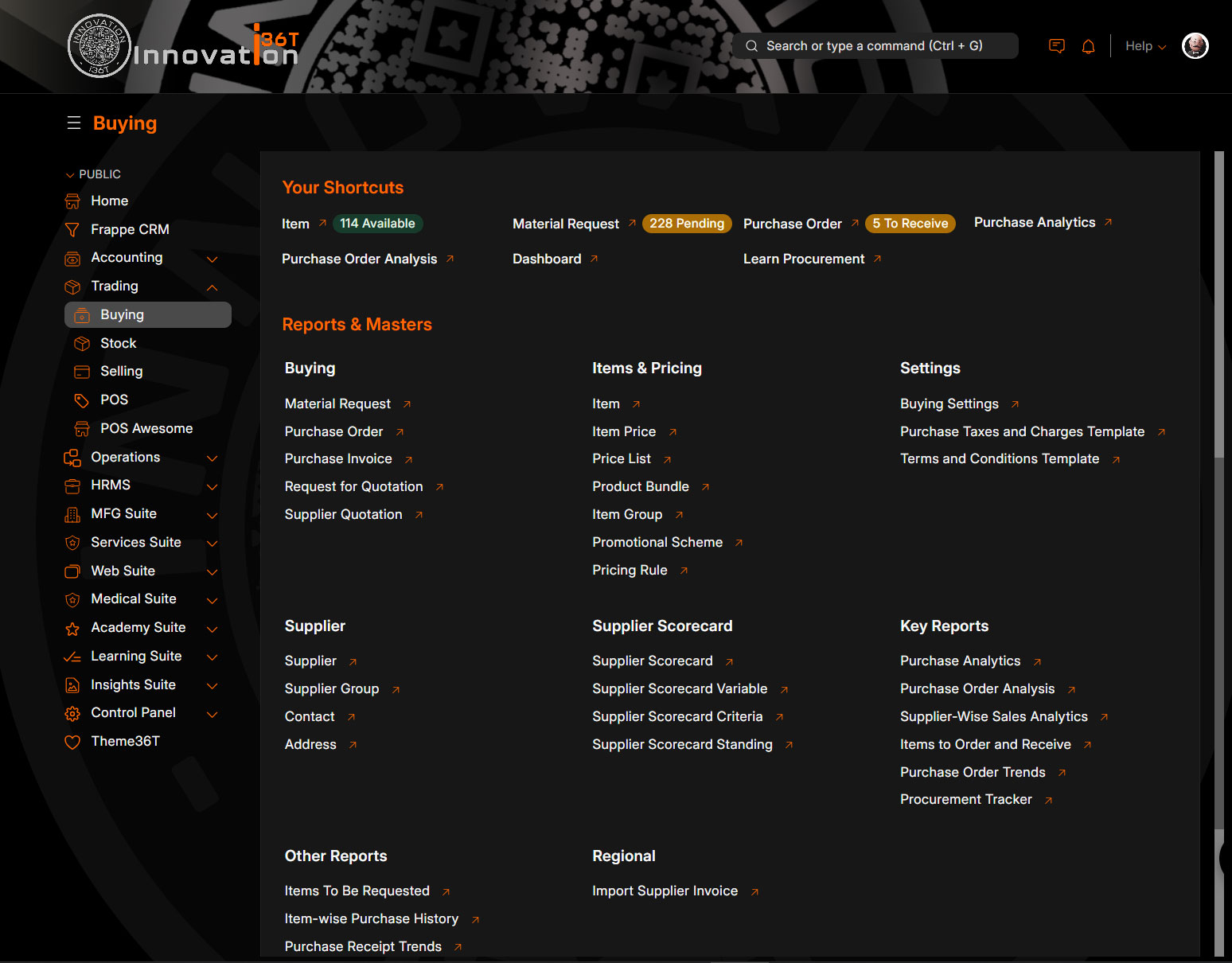This screenshot has width=1232, height=963.
Task: Click the Academy Suite star icon
Action: [x=72, y=628]
